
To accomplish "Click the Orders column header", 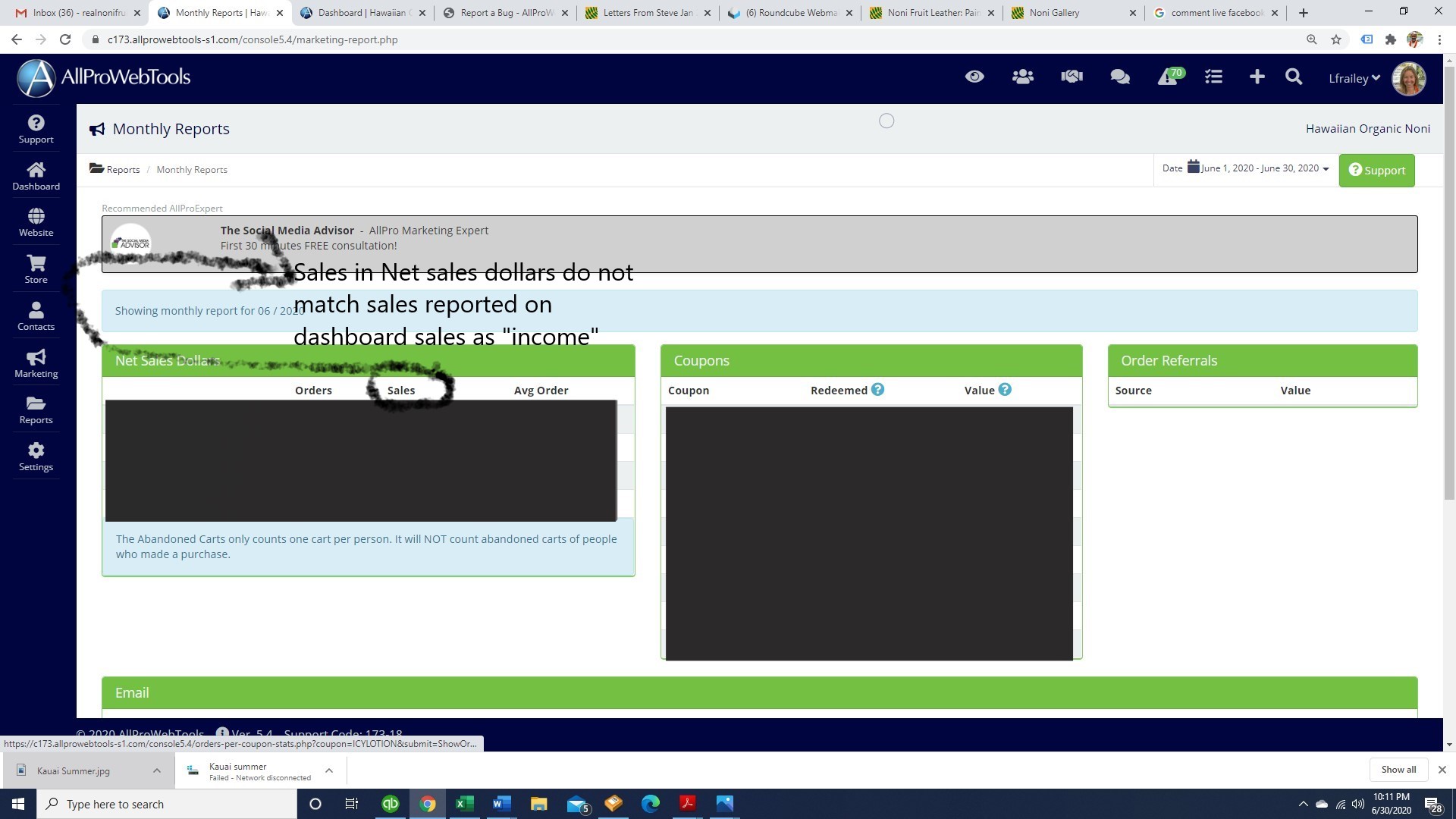I will pos(313,390).
